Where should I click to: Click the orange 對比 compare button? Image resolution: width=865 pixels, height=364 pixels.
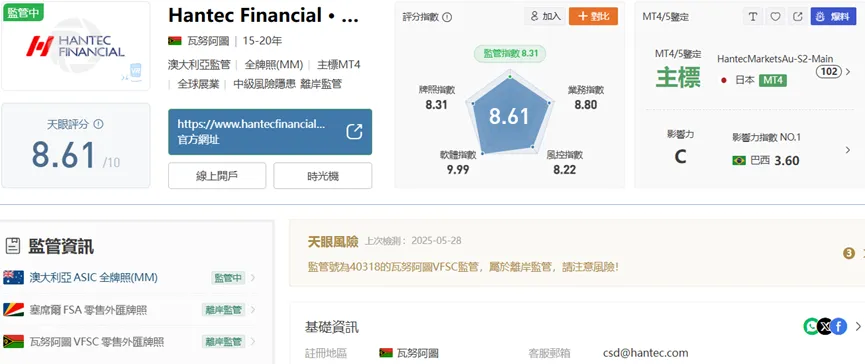(593, 17)
